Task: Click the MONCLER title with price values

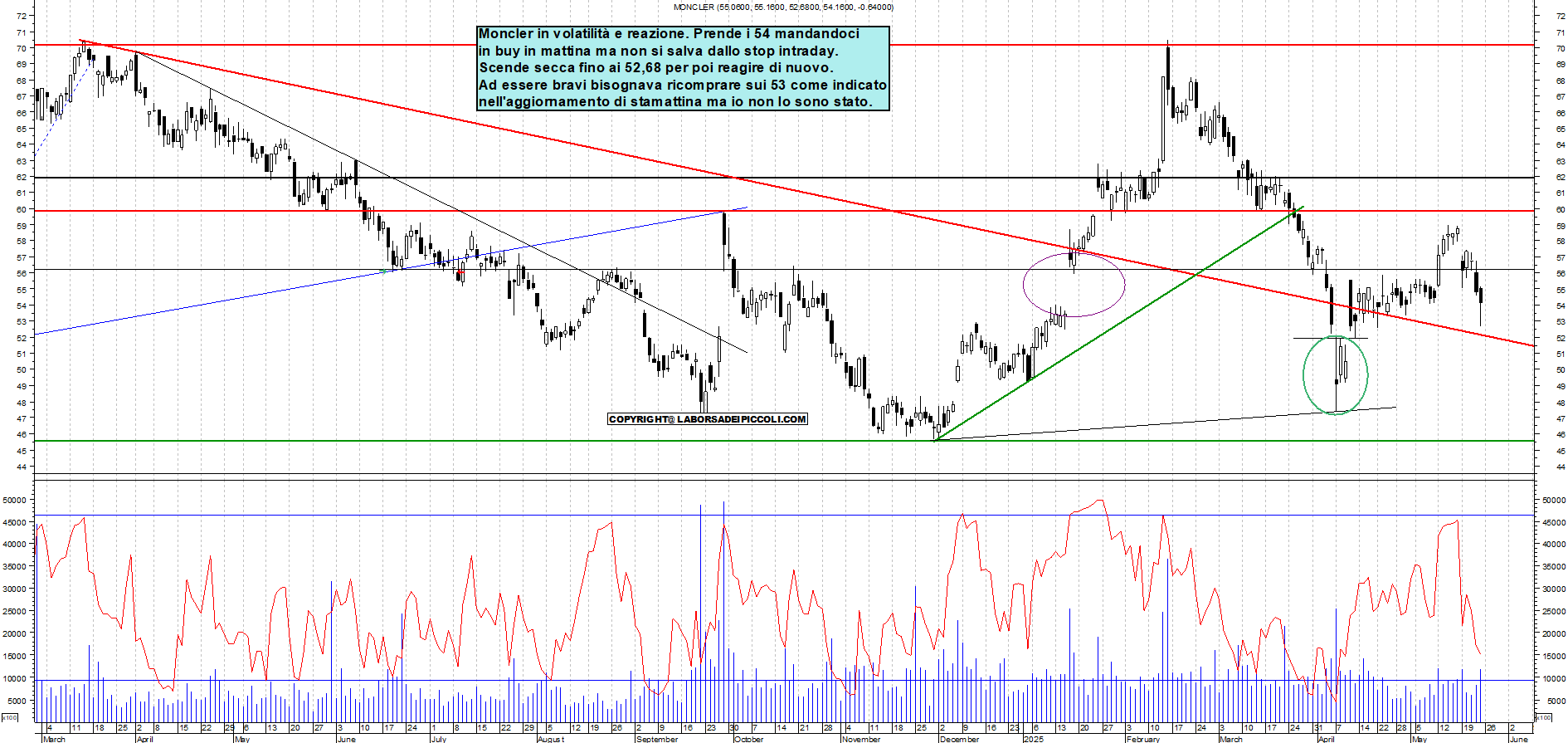Action: point(783,7)
